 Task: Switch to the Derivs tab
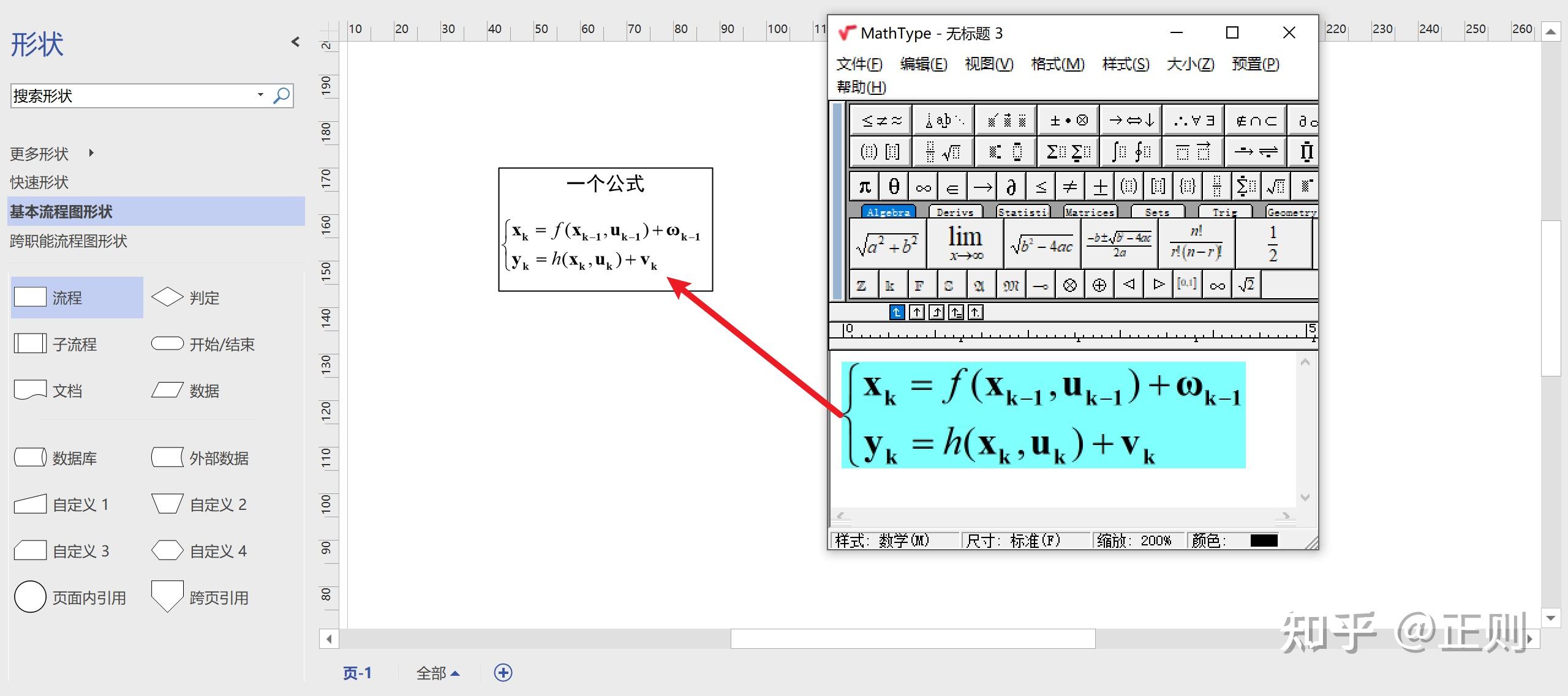(x=955, y=211)
